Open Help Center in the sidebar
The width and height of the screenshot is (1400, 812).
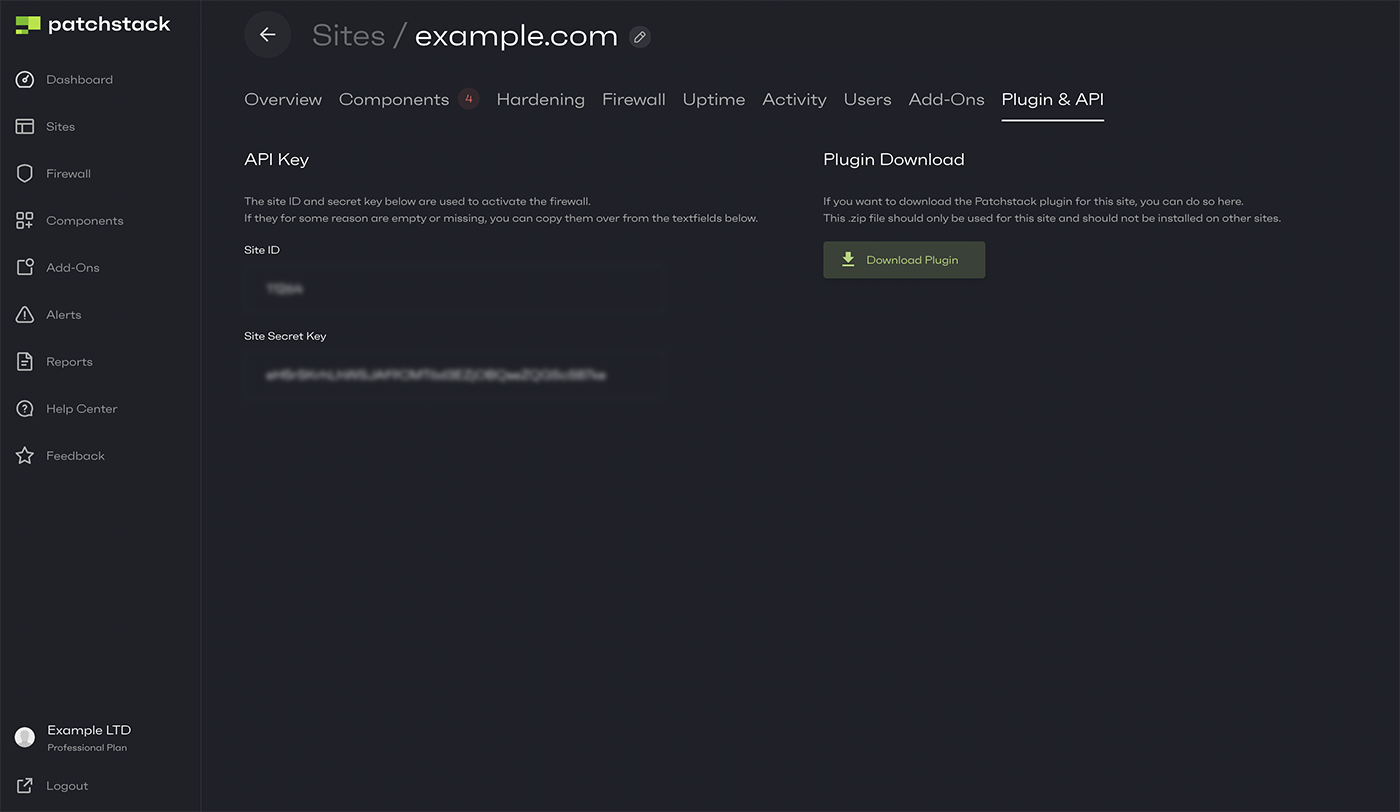pyautogui.click(x=81, y=409)
